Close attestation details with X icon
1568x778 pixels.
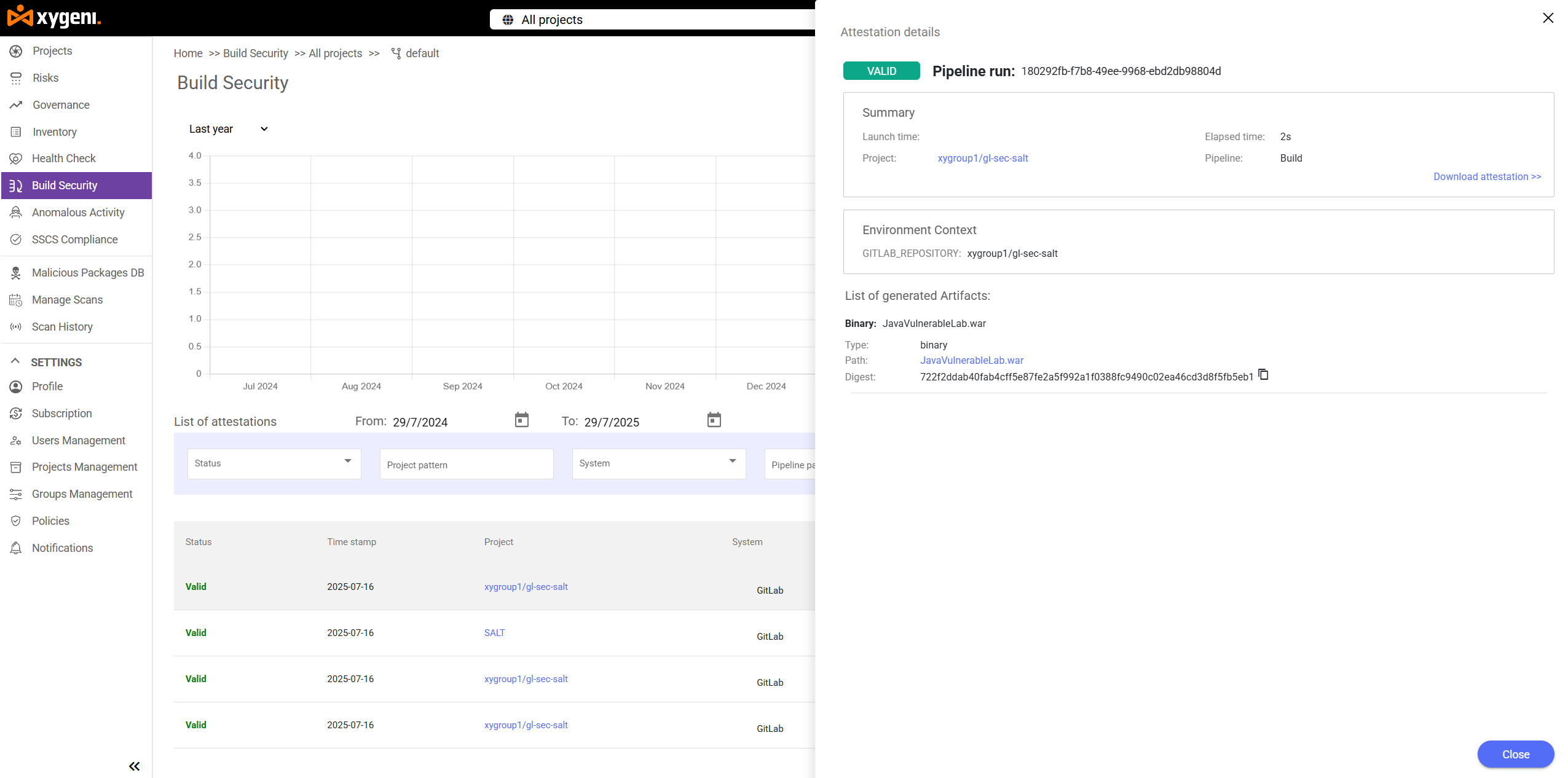coord(1548,18)
